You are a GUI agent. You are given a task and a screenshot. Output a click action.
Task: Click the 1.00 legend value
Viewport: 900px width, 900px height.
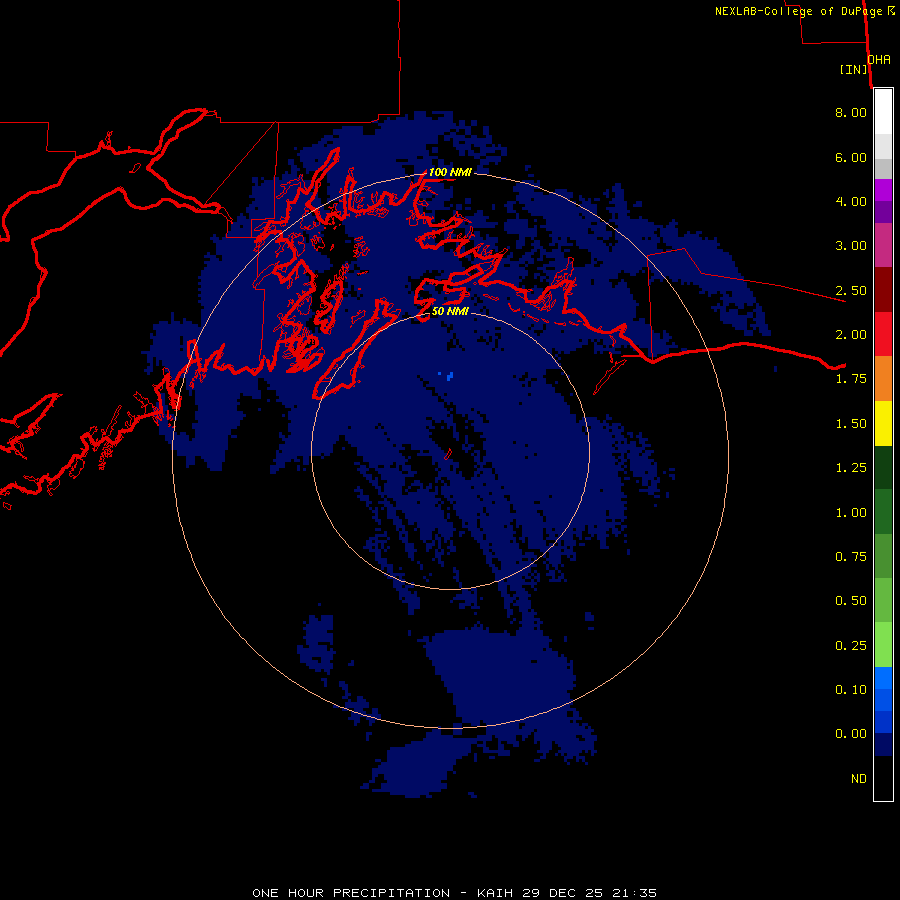click(x=851, y=513)
